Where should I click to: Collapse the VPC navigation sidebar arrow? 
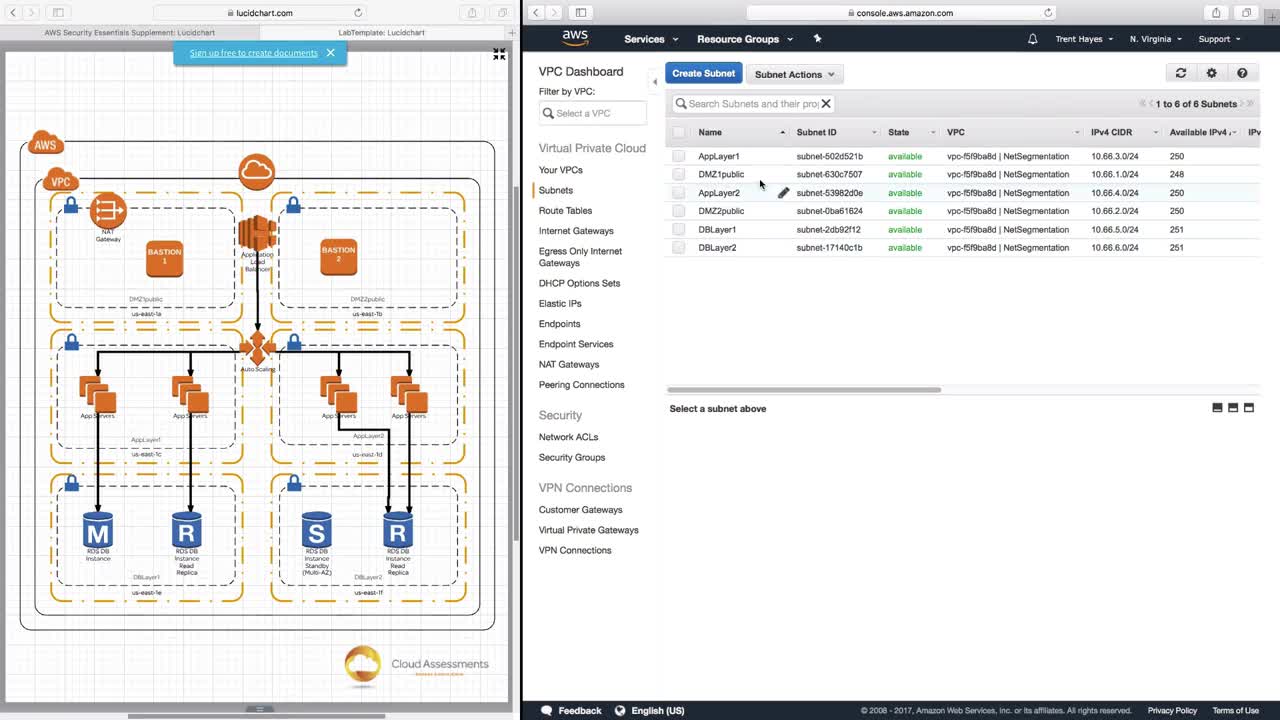(x=655, y=81)
